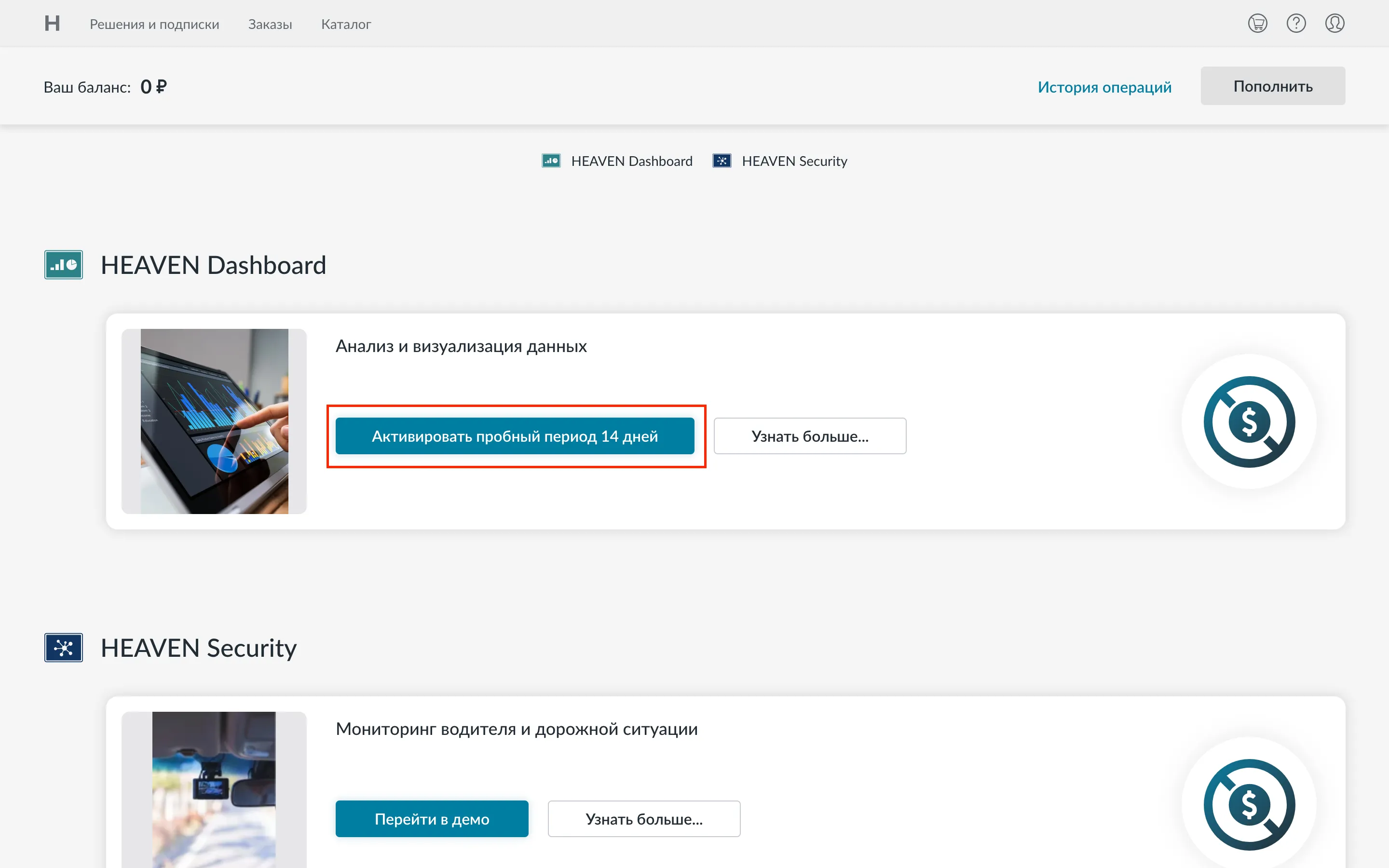Image resolution: width=1389 pixels, height=868 pixels.
Task: Click Узнать больше for HEAVEN Security
Action: (x=644, y=819)
